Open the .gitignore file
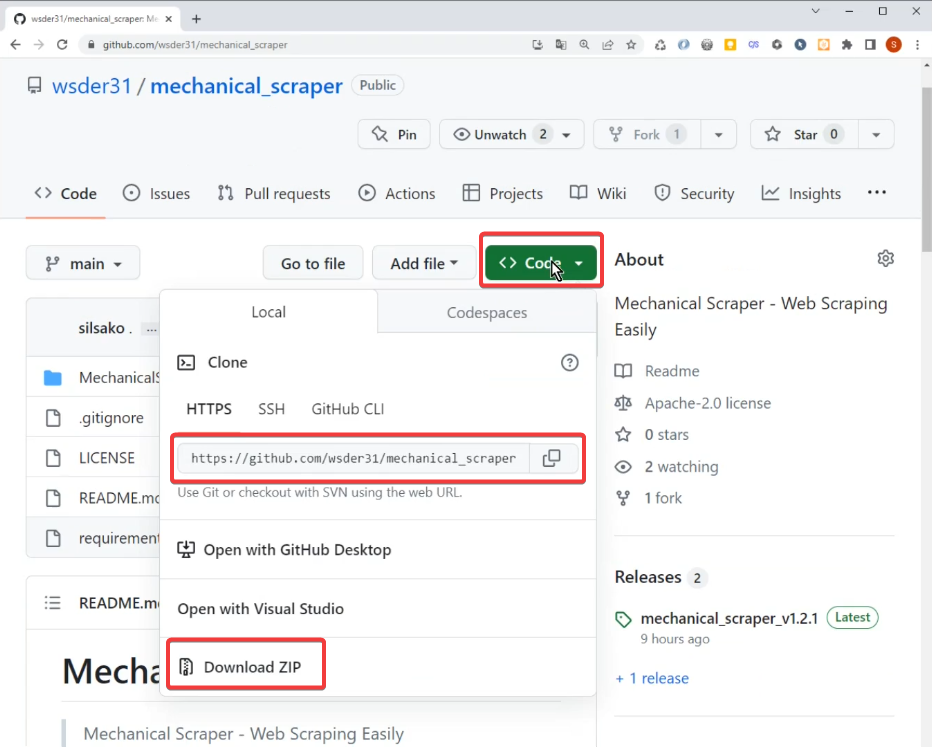The height and width of the screenshot is (747, 932). tap(111, 418)
